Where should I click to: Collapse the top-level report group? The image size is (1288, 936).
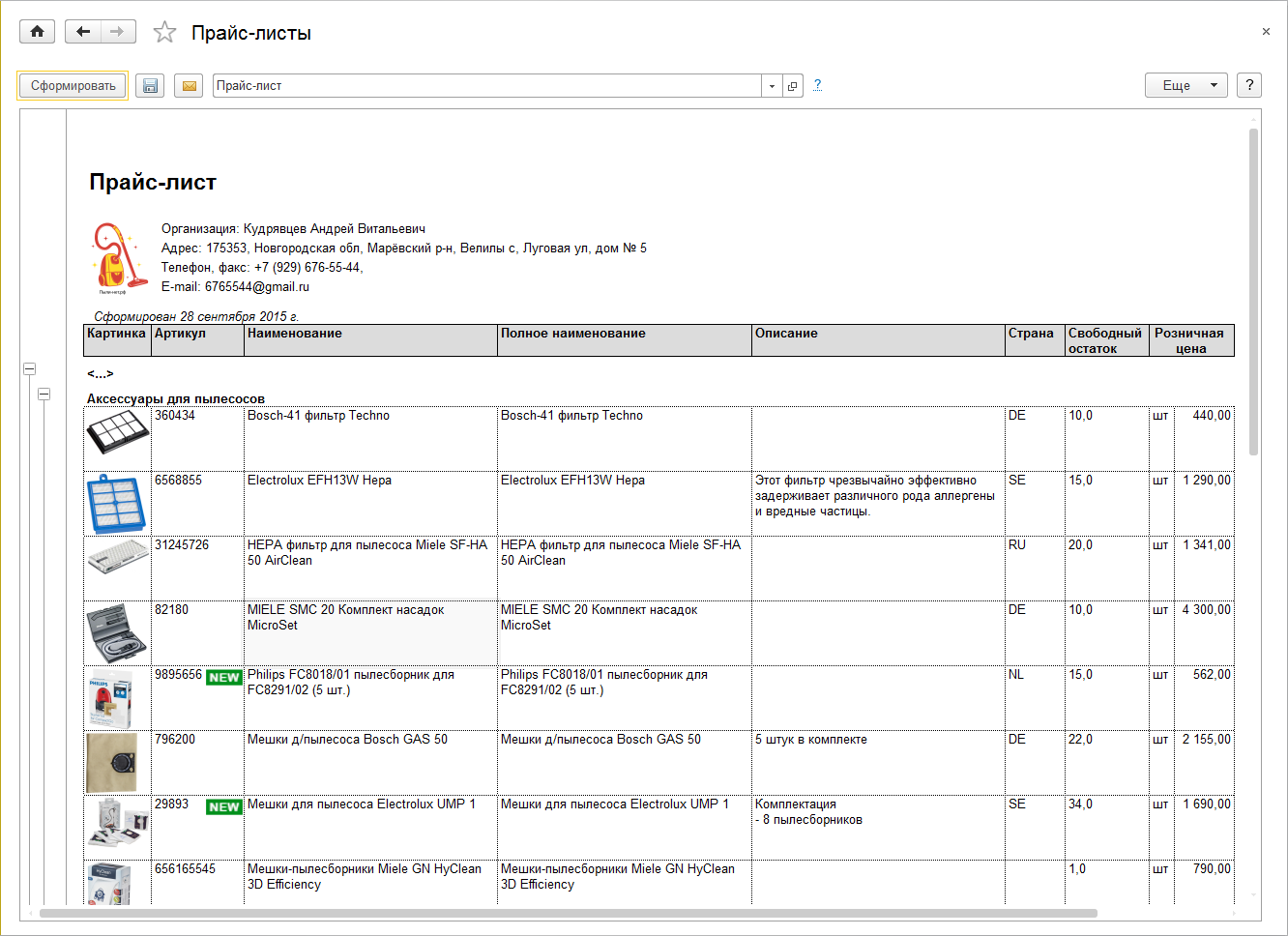pos(30,369)
